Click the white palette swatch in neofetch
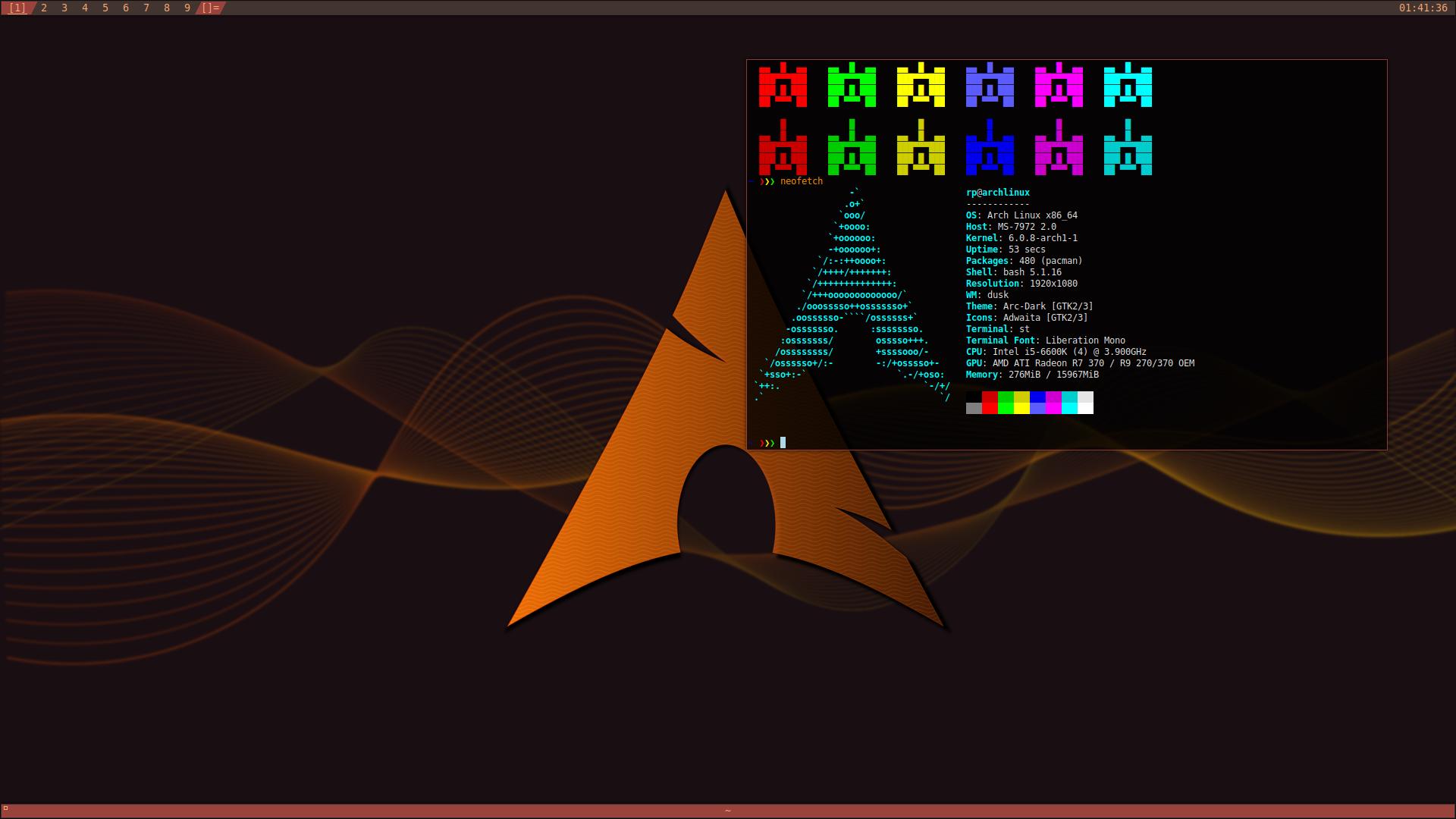The image size is (1456, 819). pos(1085,408)
